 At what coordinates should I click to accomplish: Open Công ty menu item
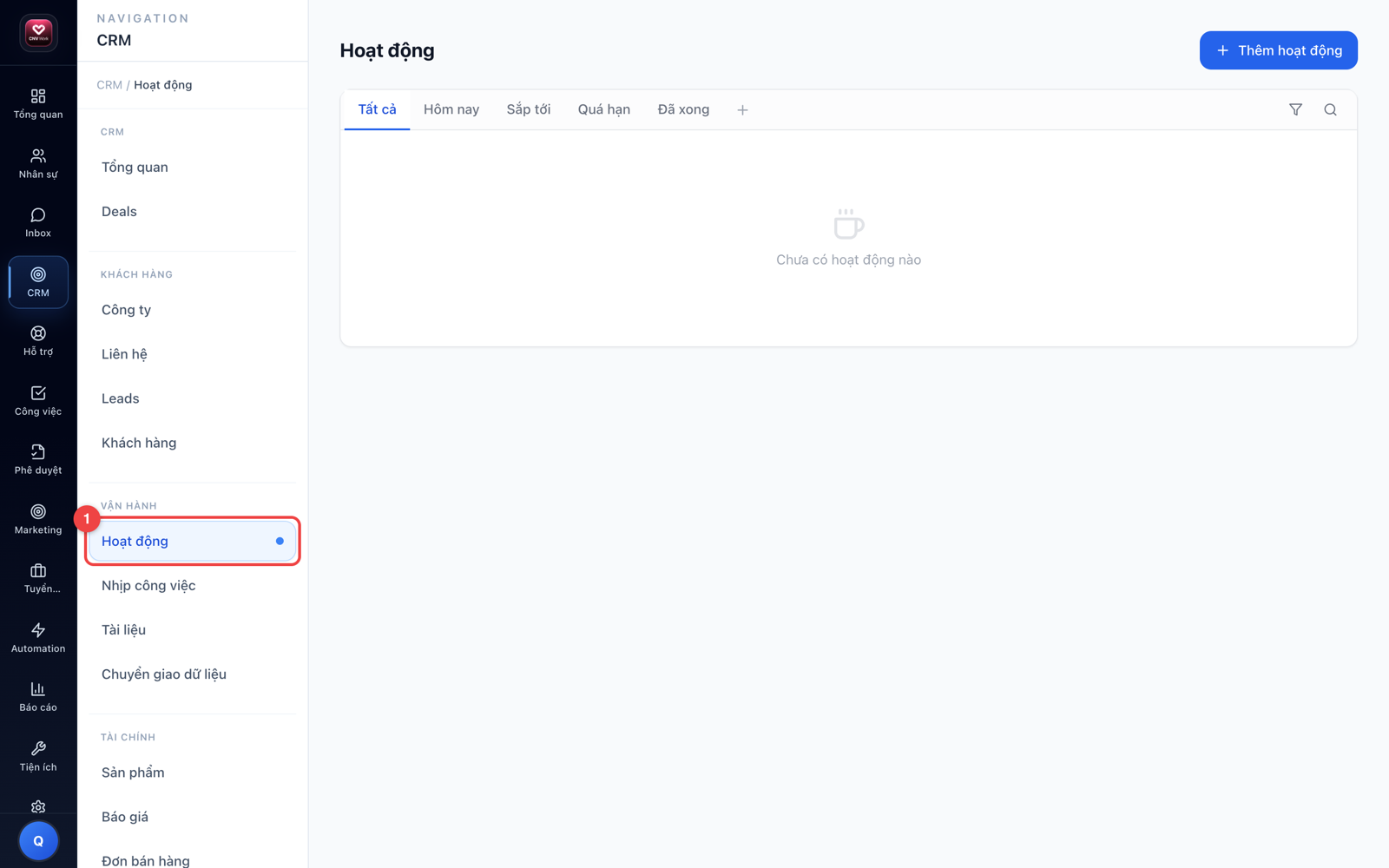click(193, 310)
